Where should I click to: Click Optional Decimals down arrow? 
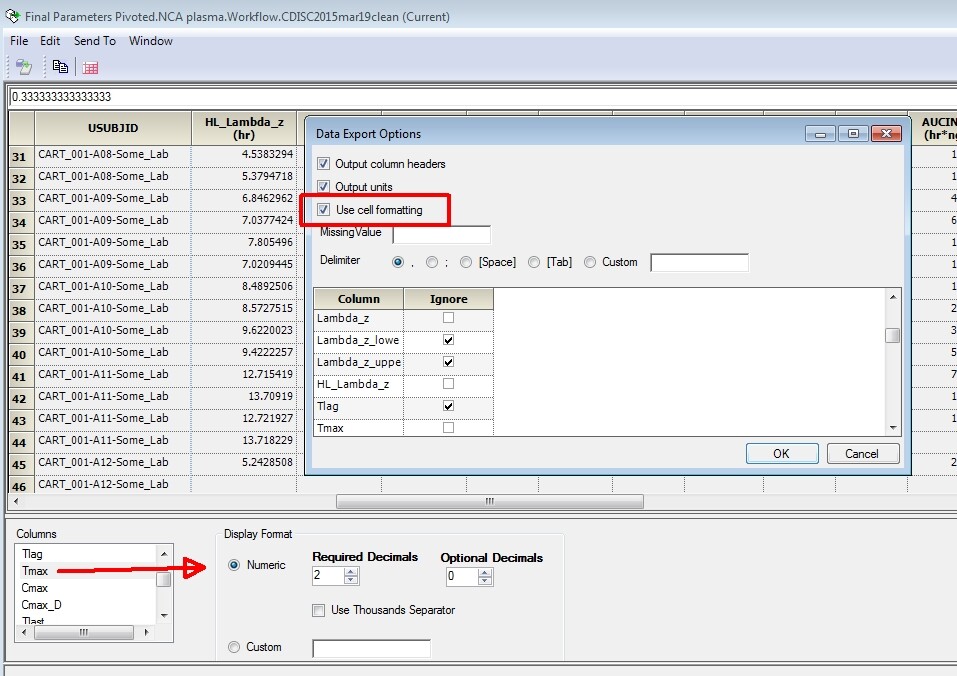485,580
